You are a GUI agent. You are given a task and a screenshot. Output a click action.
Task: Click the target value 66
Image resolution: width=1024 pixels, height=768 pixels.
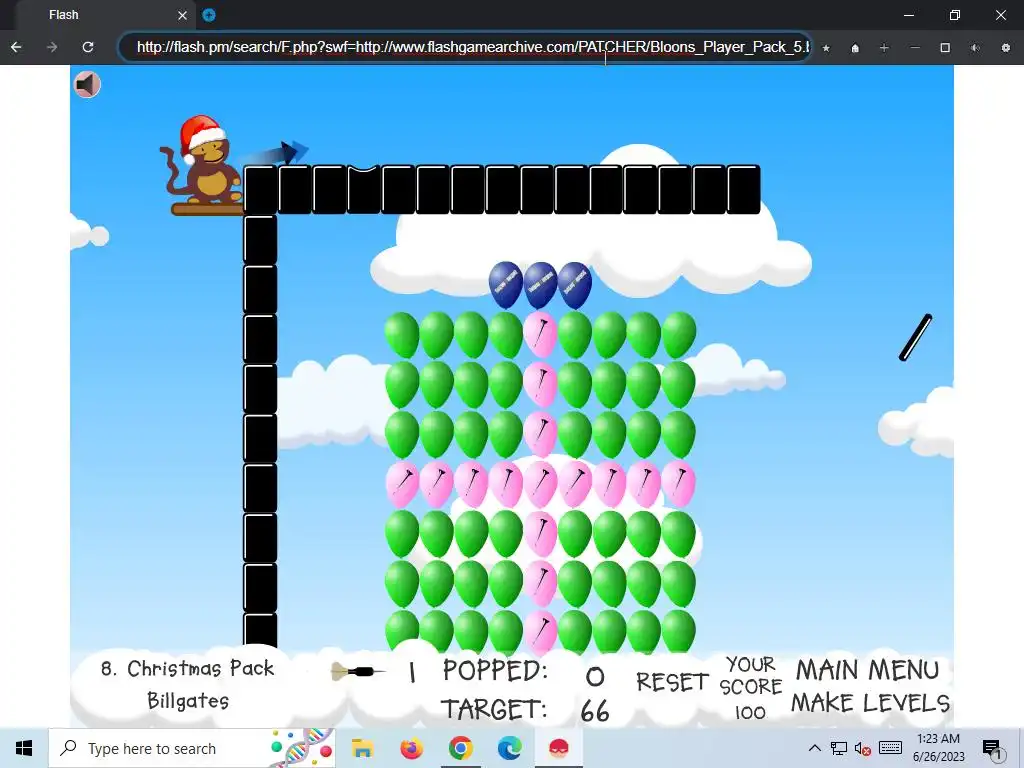click(595, 711)
